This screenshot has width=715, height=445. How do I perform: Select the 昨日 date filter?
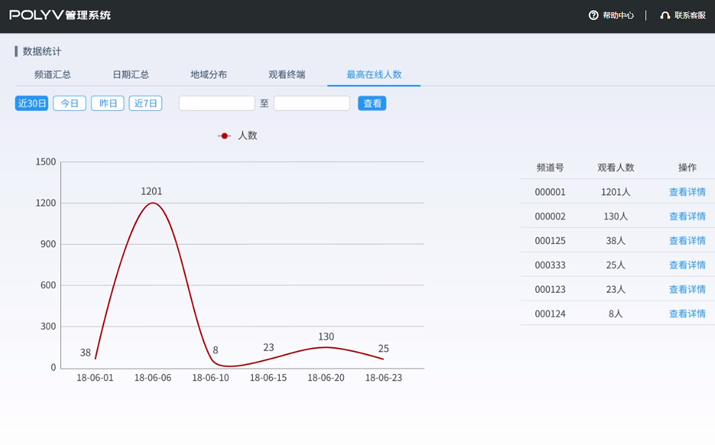[x=107, y=103]
